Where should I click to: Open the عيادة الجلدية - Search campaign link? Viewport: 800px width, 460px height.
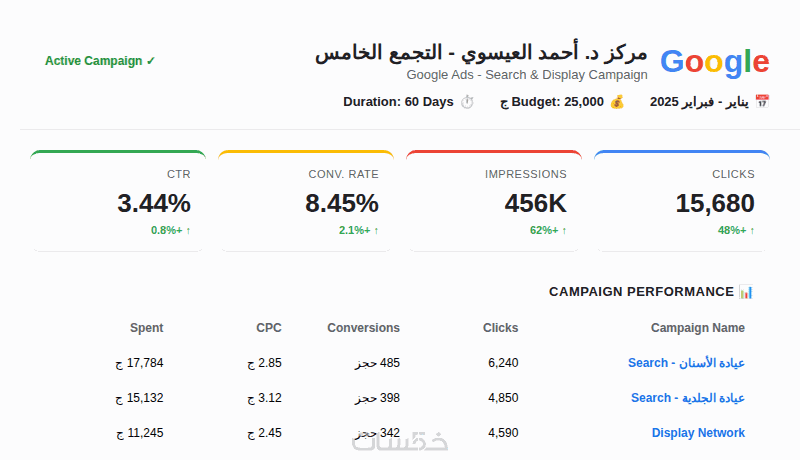[x=688, y=398]
